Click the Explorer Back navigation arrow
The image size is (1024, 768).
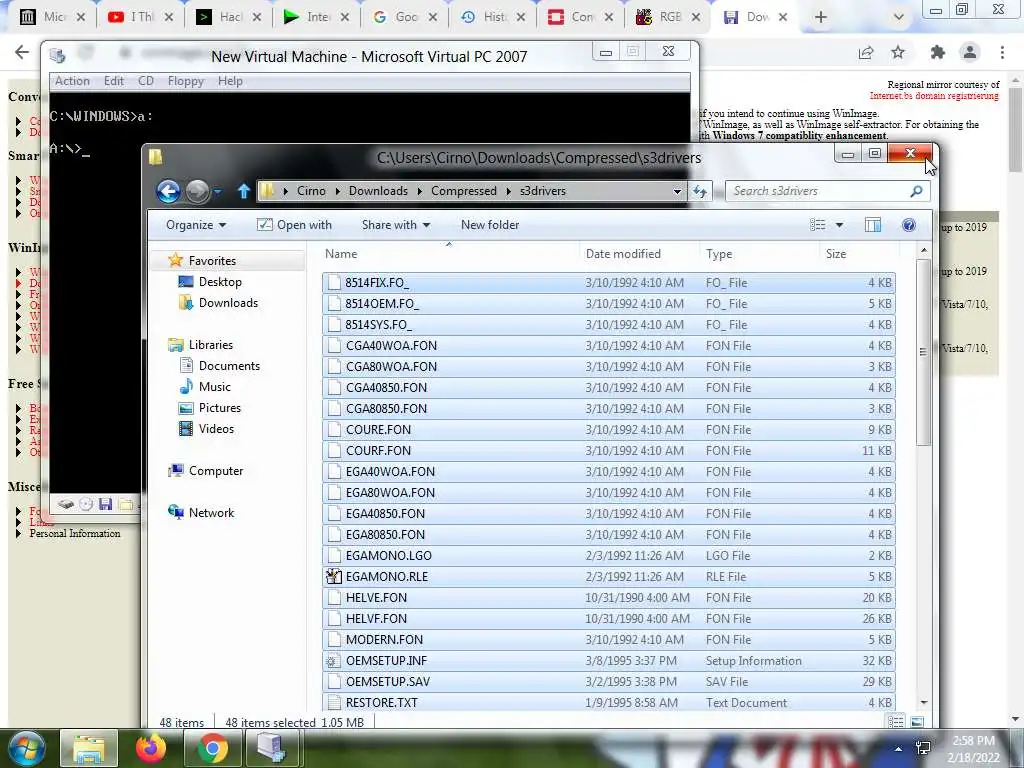tap(168, 191)
